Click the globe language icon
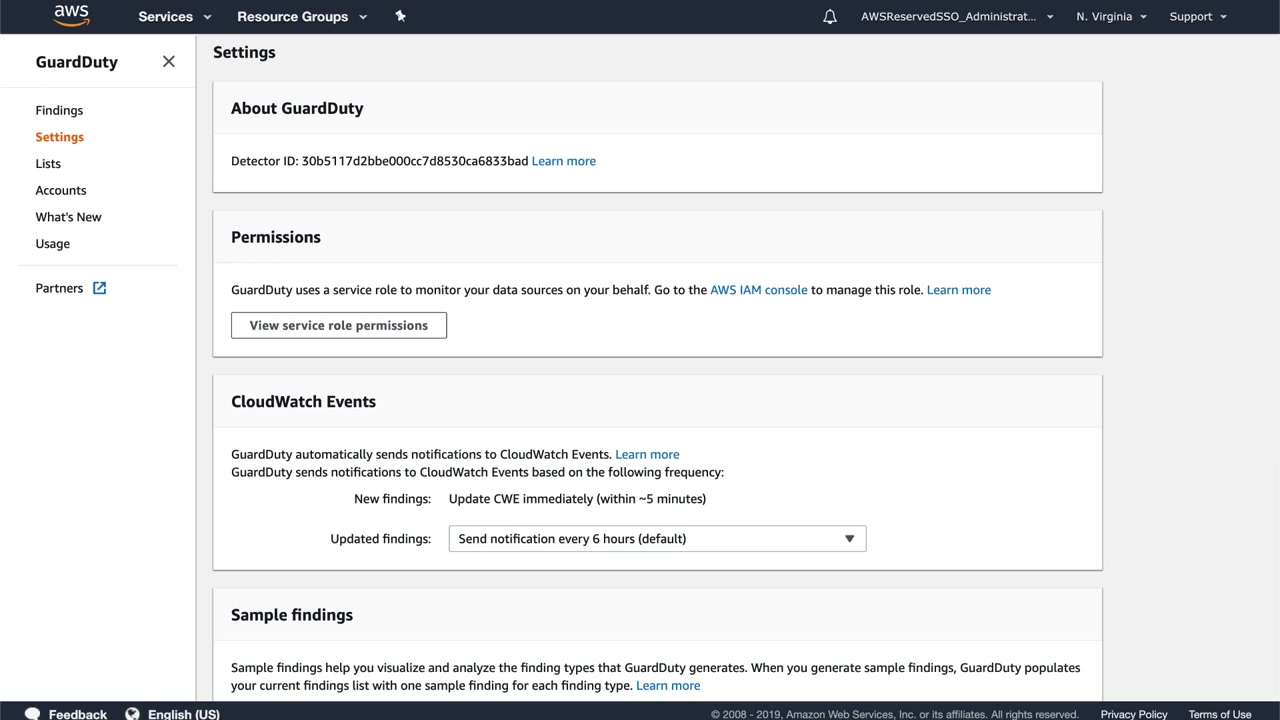Screen dimensions: 1280x720 [132, 714]
